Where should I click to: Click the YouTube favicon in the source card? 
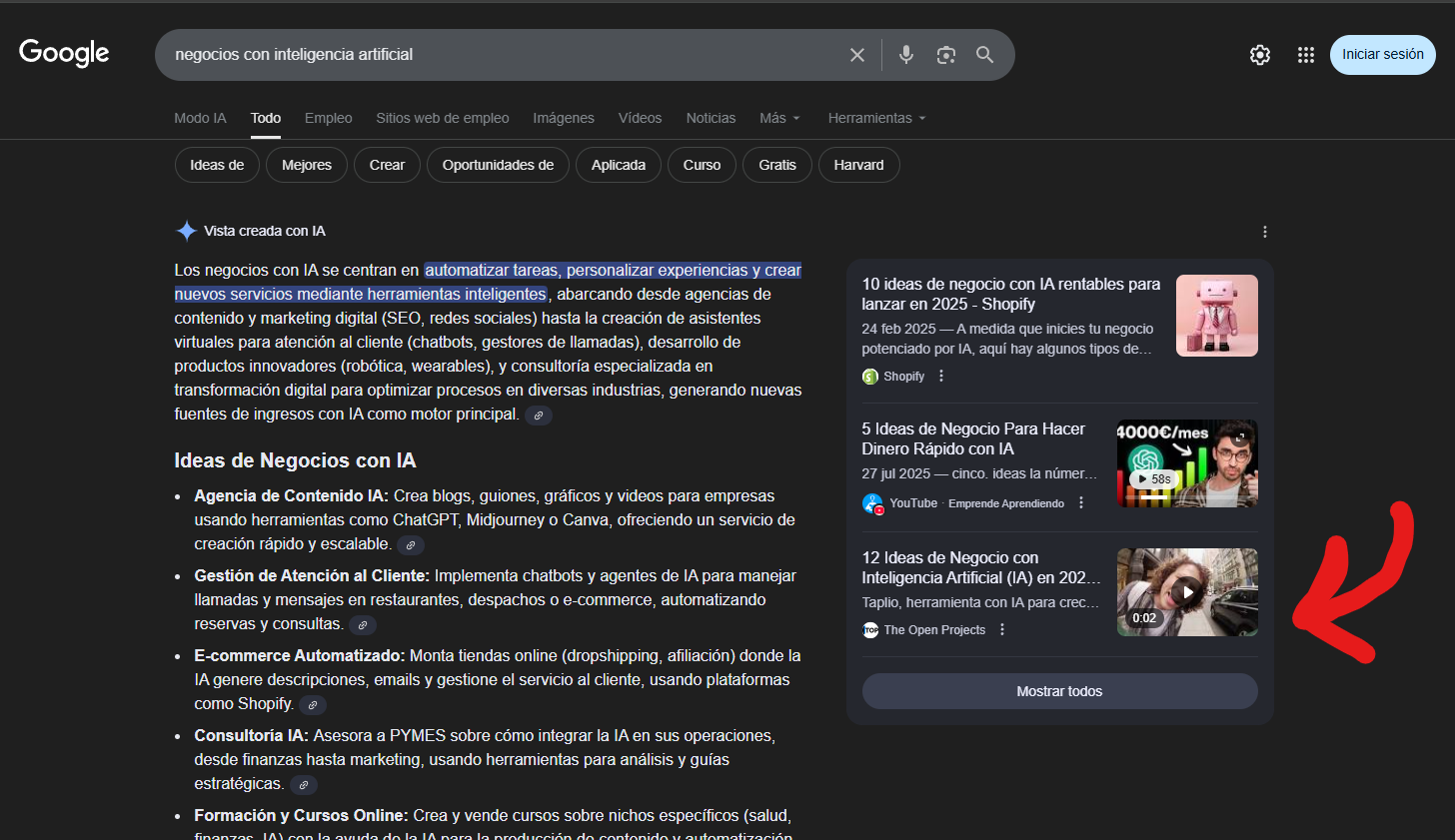(871, 503)
